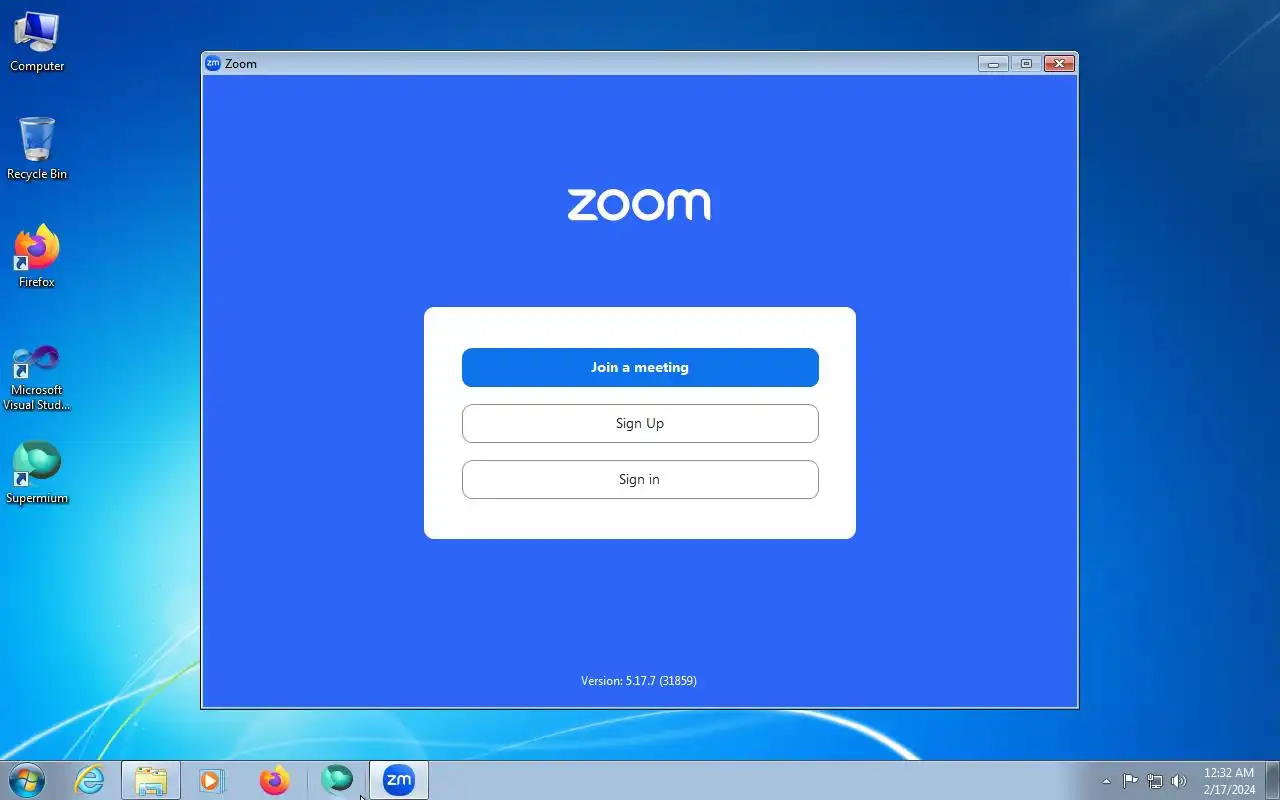Image resolution: width=1280 pixels, height=800 pixels.
Task: Minimize the Zoom window
Action: tap(993, 63)
